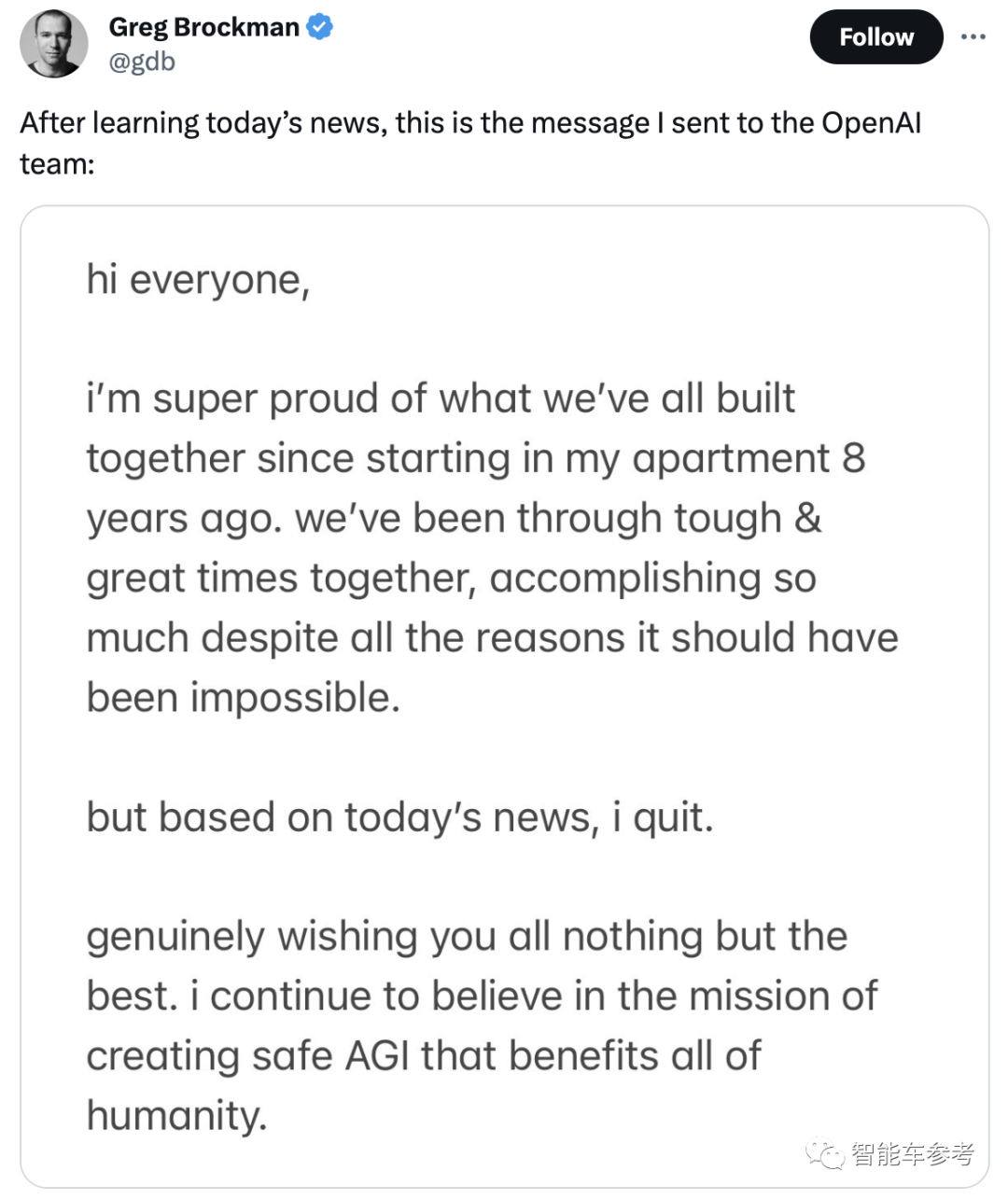
Task: Click the line 'i'm super proud of what we've all built'
Action: (441, 398)
